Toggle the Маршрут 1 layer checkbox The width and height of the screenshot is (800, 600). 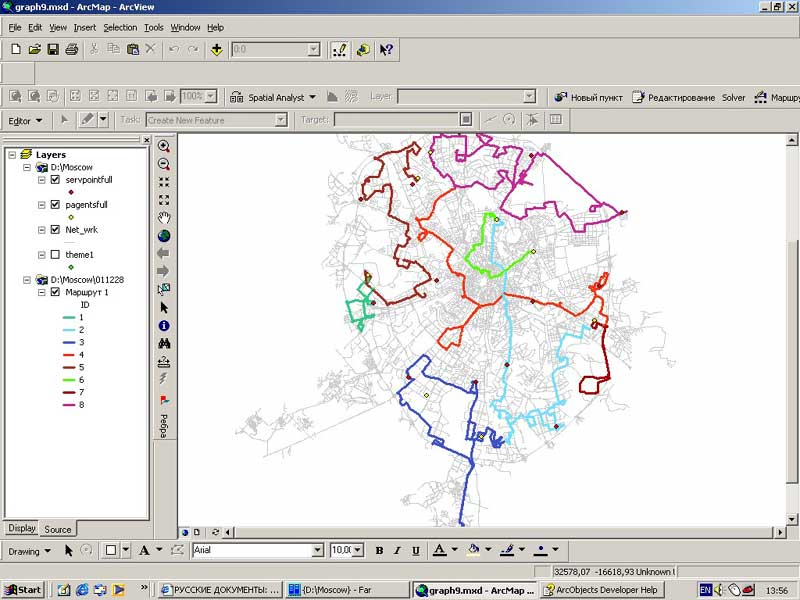pos(55,292)
